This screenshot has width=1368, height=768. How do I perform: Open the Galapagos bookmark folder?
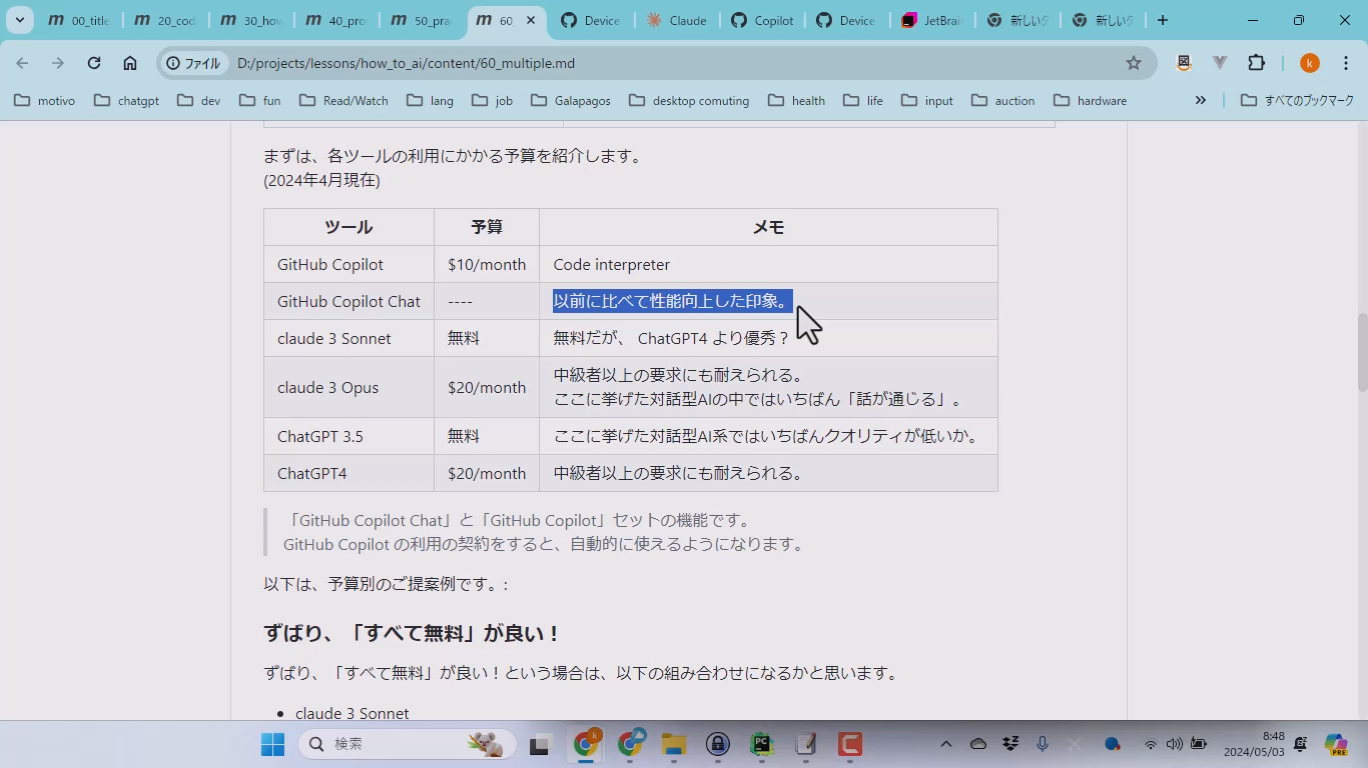pyautogui.click(x=570, y=100)
